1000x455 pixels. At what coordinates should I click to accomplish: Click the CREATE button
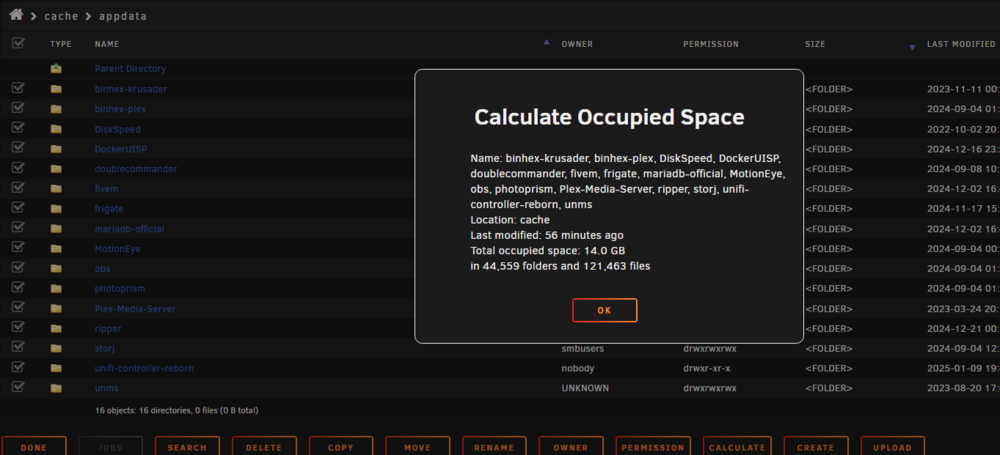[816, 447]
